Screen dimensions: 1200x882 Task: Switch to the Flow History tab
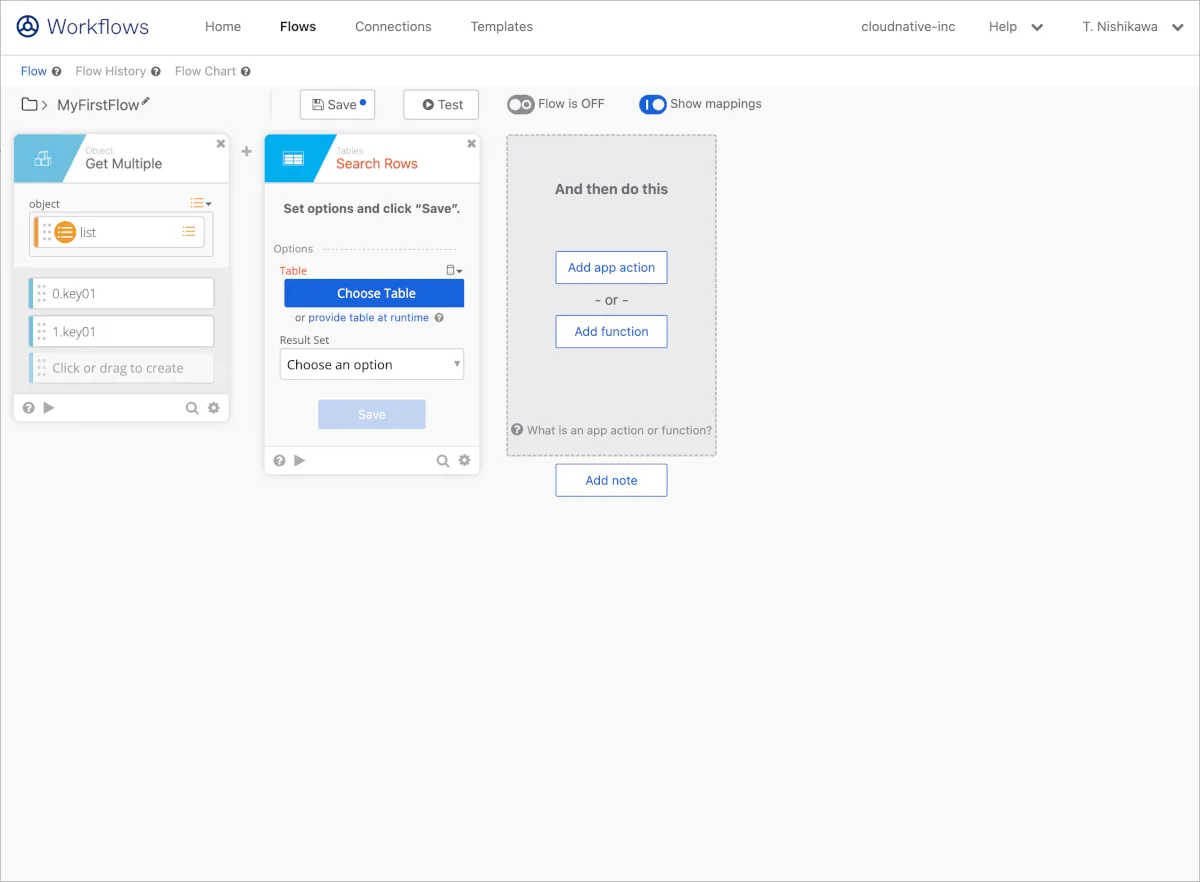coord(111,71)
